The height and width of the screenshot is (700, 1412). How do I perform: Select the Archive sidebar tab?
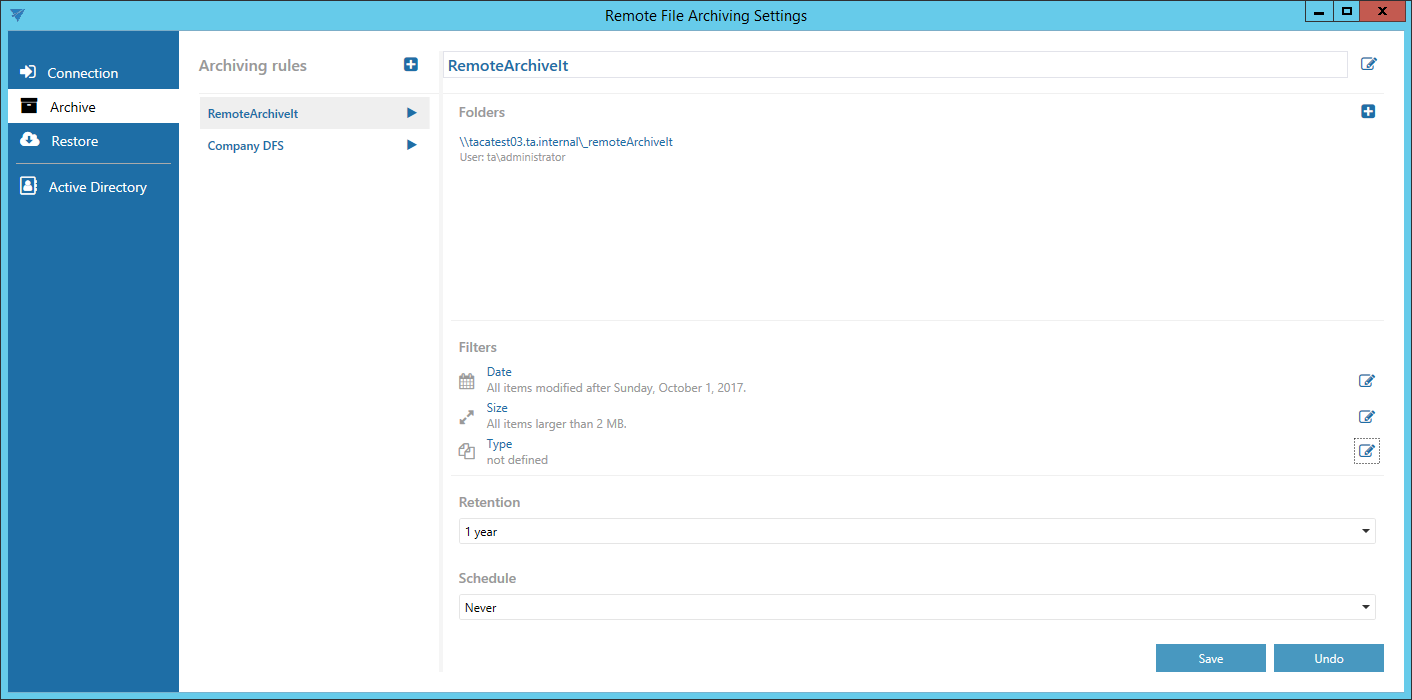pyautogui.click(x=73, y=107)
